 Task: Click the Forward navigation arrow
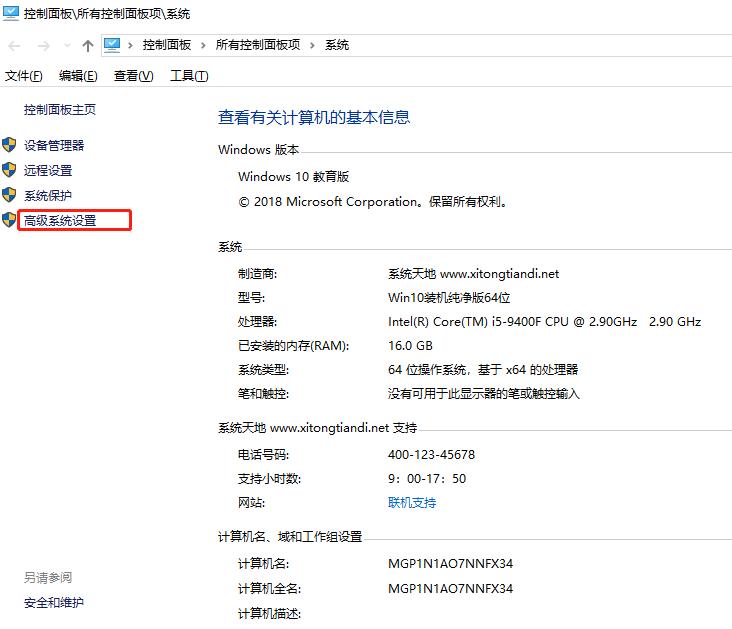pos(43,46)
